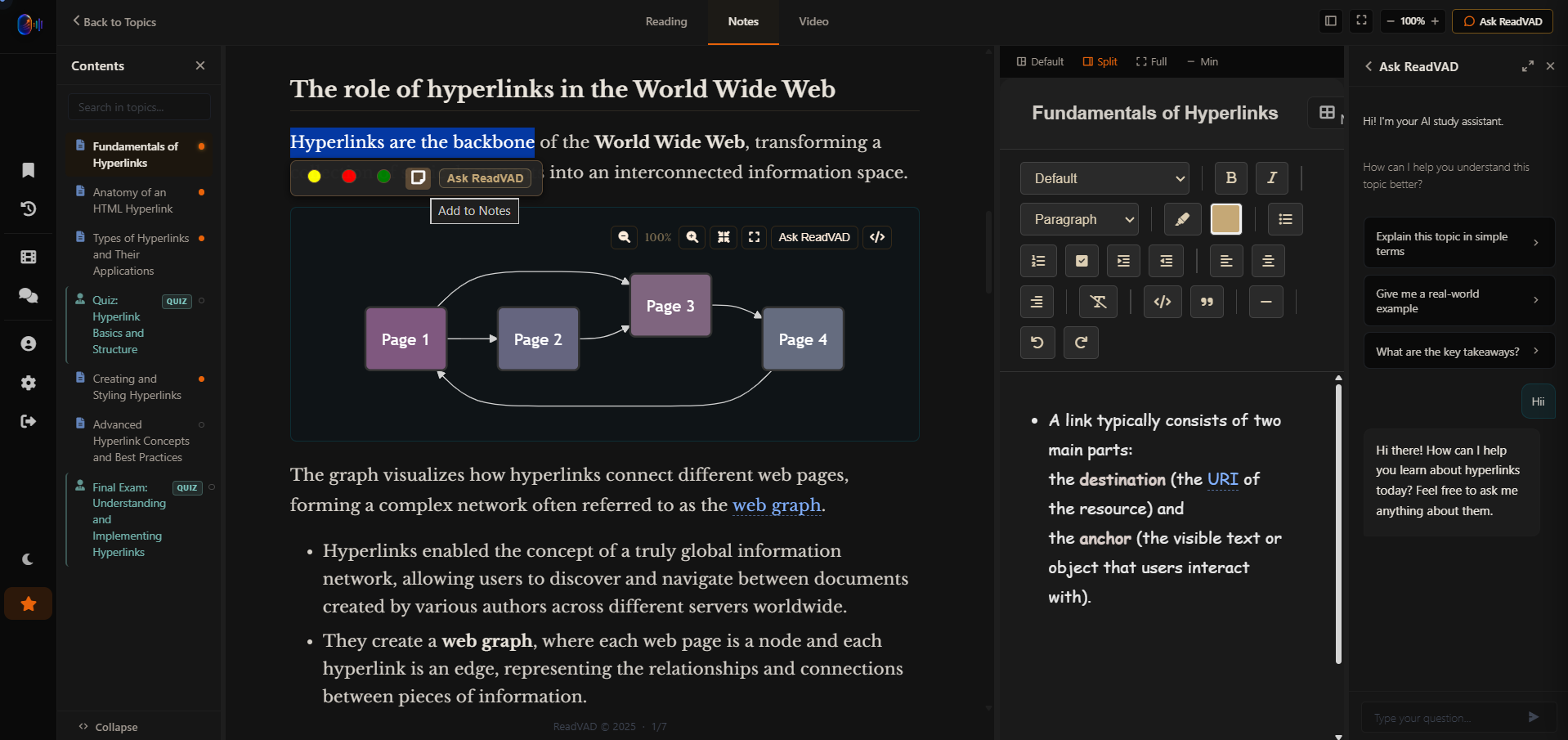This screenshot has height=740, width=1568.
Task: Open Anatomy of an HTML Hyperlink topic
Action: click(139, 200)
